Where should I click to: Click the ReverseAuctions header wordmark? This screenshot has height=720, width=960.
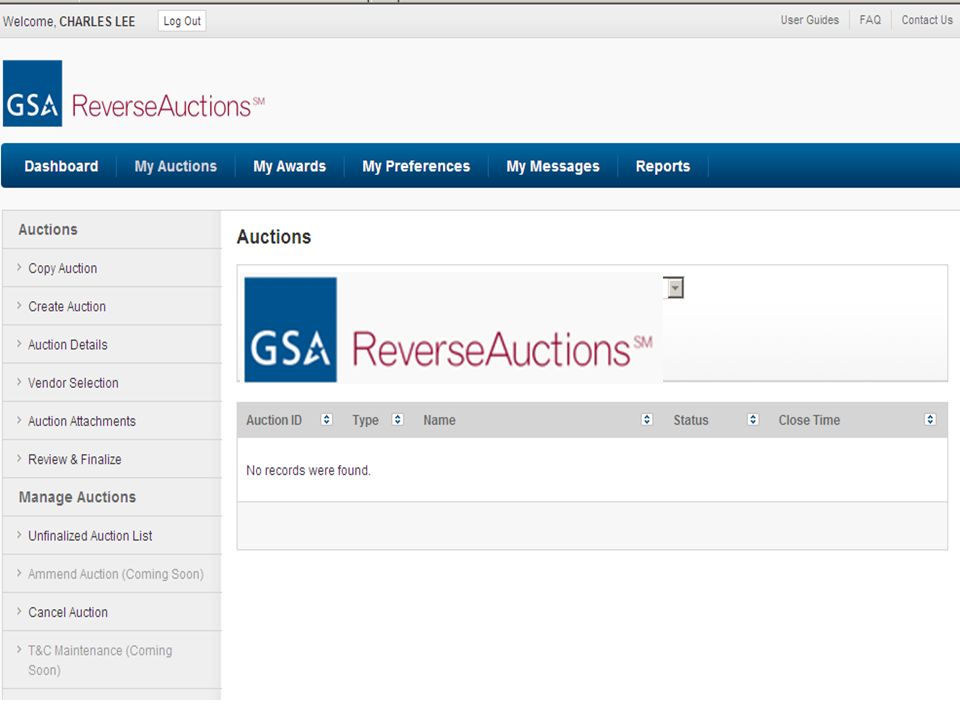pyautogui.click(x=168, y=106)
